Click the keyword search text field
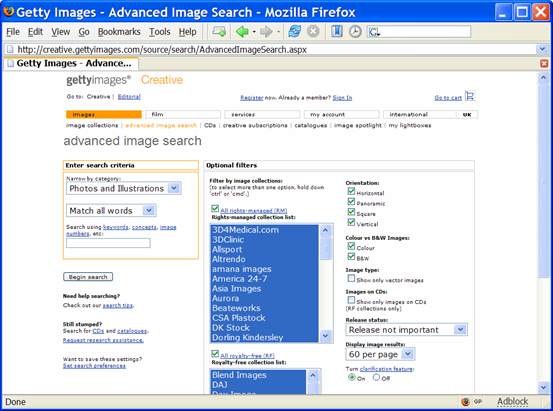Screen dimensions: 553x411 108,243
